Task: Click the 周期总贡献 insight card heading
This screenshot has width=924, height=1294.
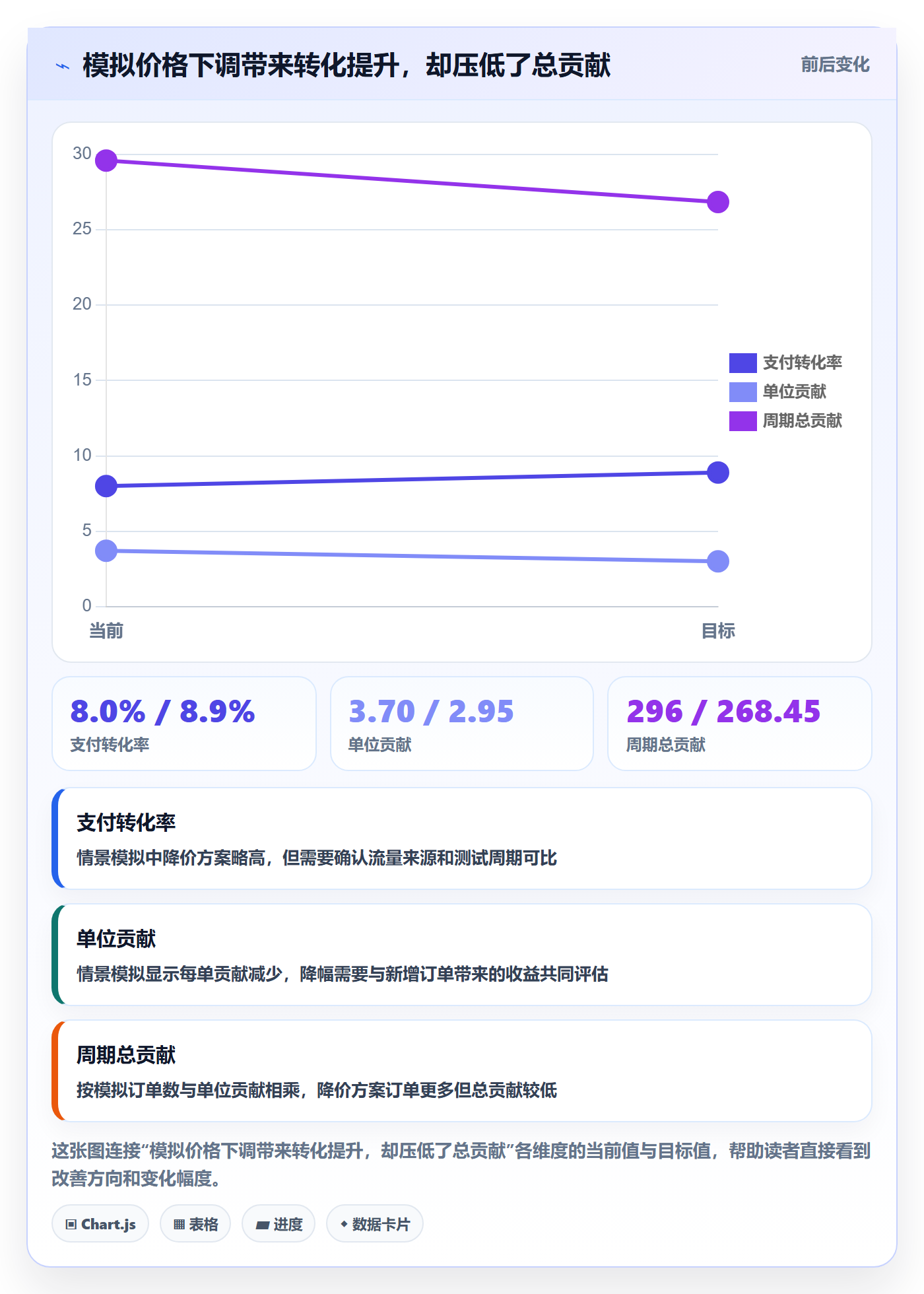Action: [126, 1055]
